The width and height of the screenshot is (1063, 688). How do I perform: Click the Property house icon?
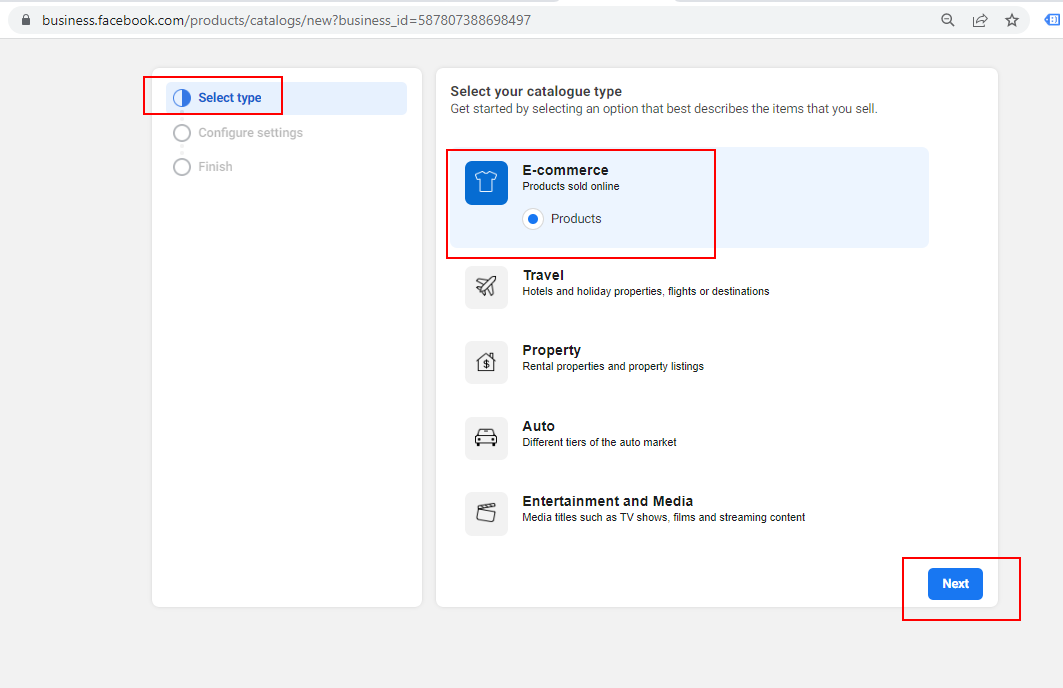486,362
